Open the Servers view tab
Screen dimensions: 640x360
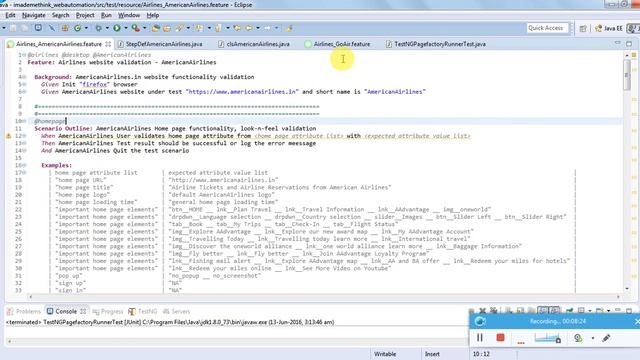[176, 311]
